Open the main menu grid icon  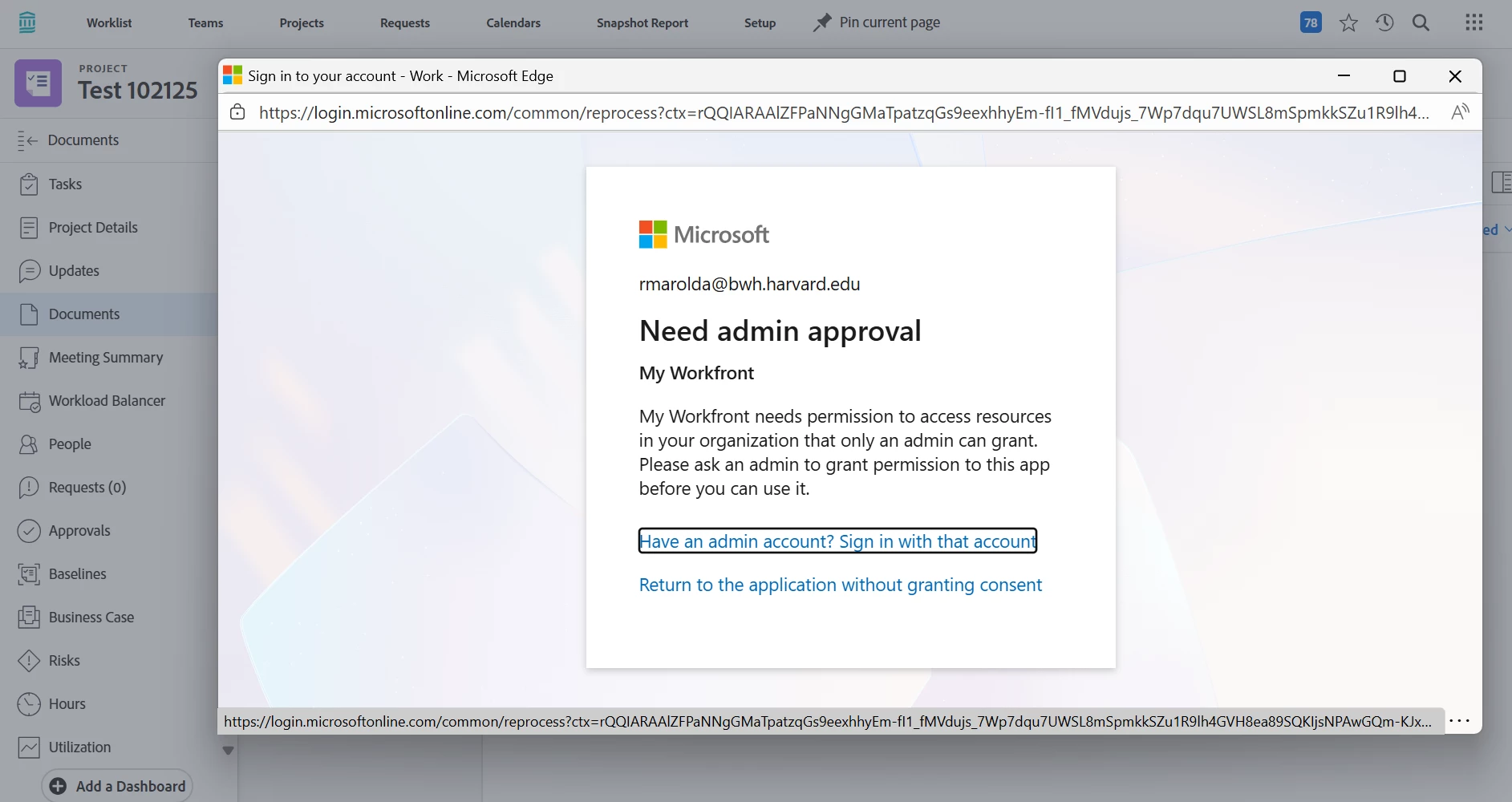(1474, 22)
